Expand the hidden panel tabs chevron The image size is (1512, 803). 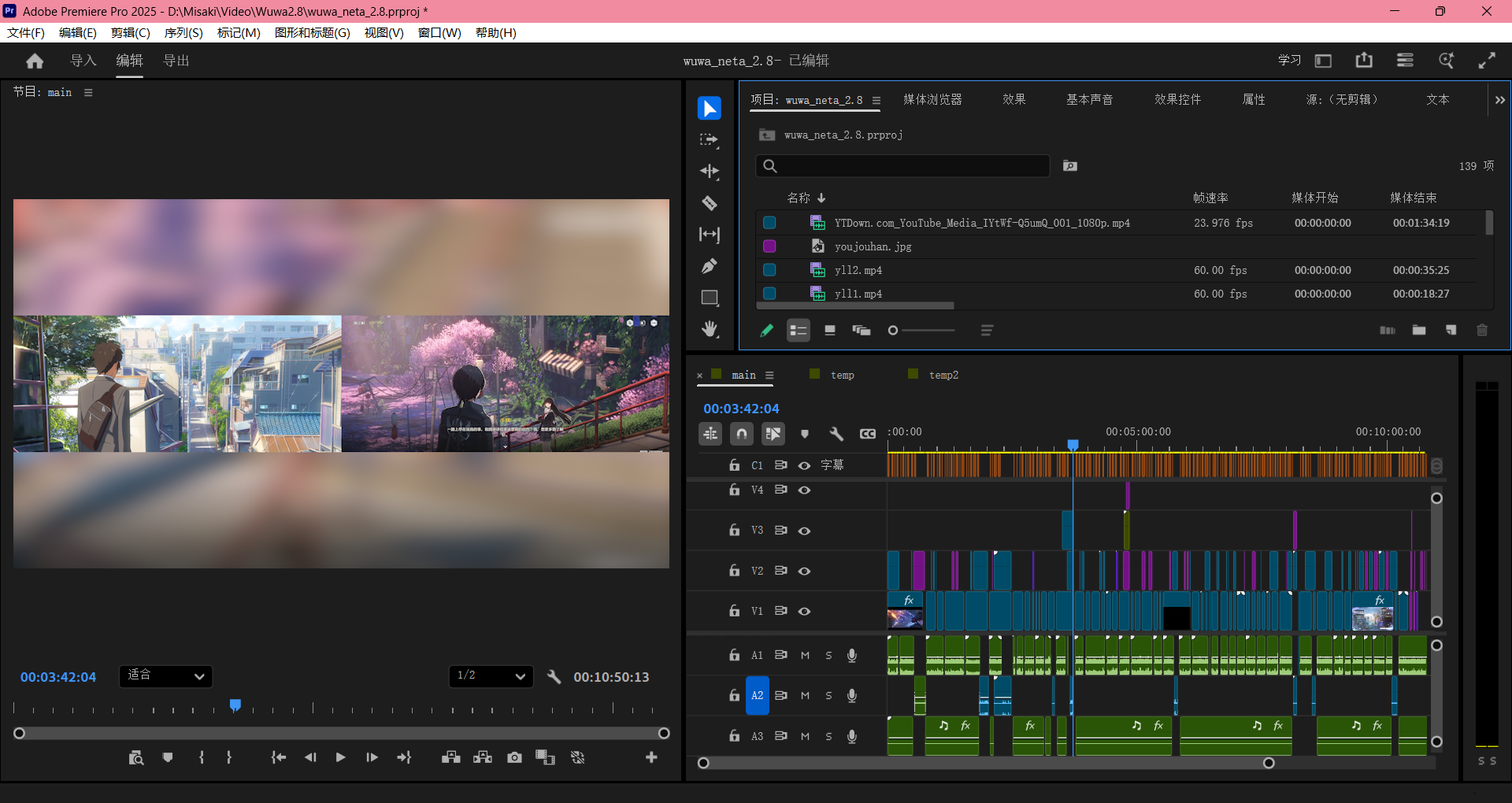(1499, 100)
